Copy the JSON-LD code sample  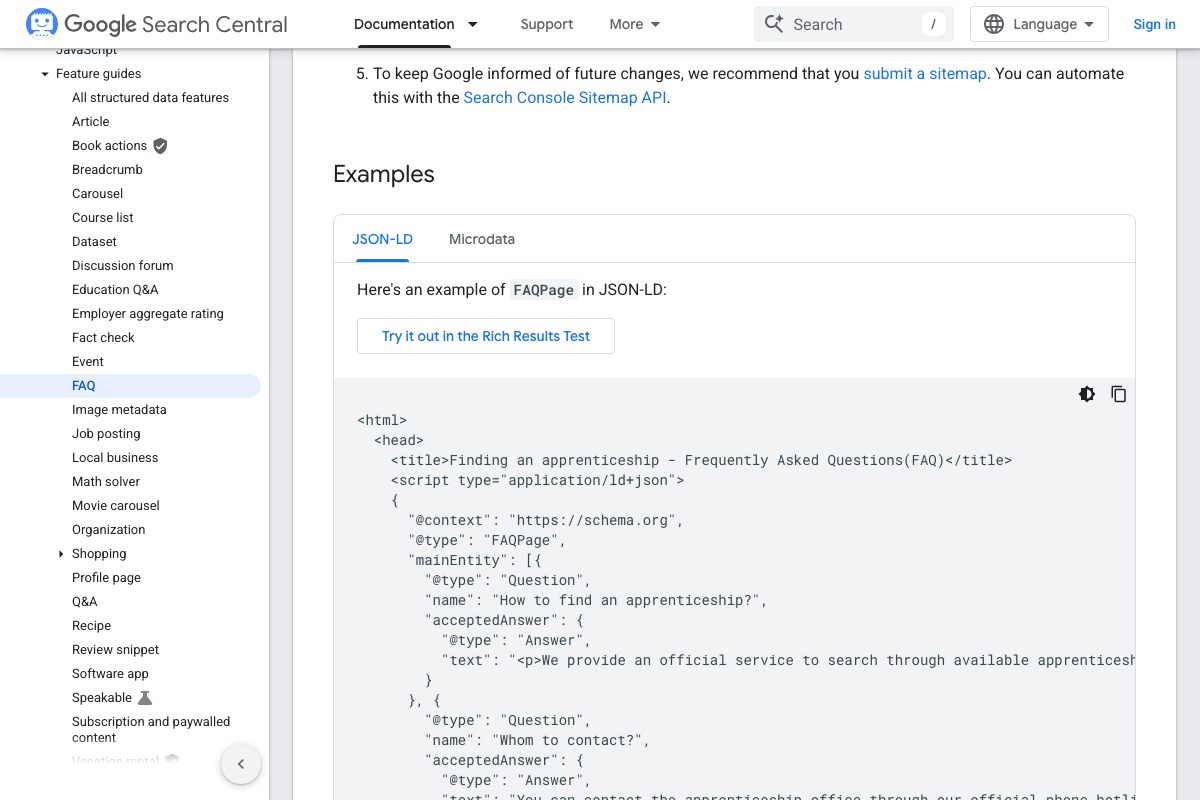[1118, 394]
